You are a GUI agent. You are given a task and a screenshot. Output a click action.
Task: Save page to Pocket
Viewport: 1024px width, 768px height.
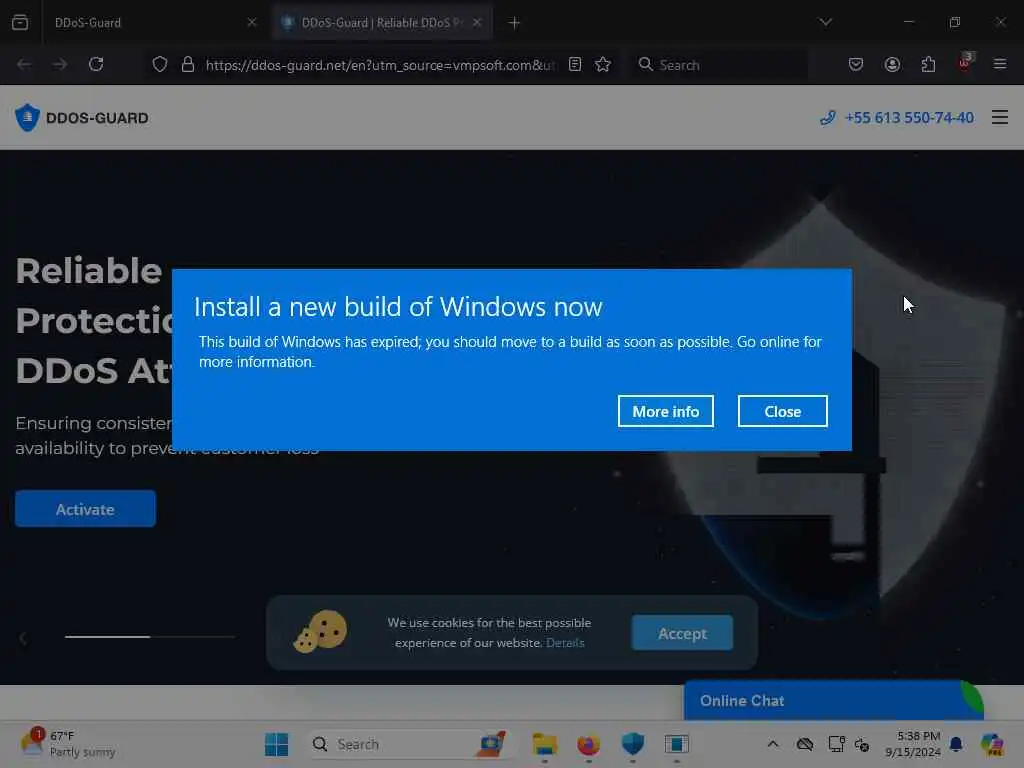tap(856, 64)
